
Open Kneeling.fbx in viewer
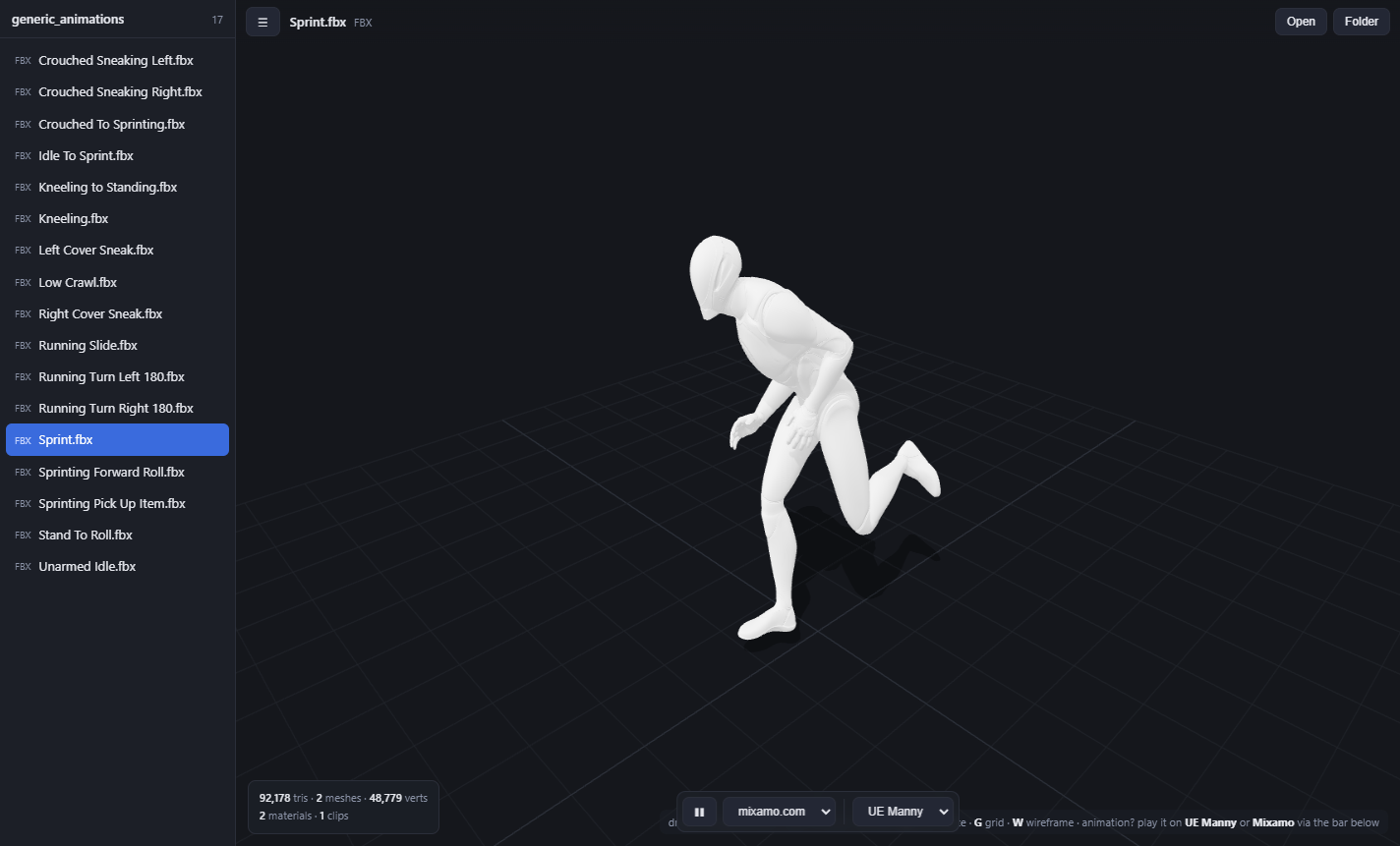coord(118,218)
